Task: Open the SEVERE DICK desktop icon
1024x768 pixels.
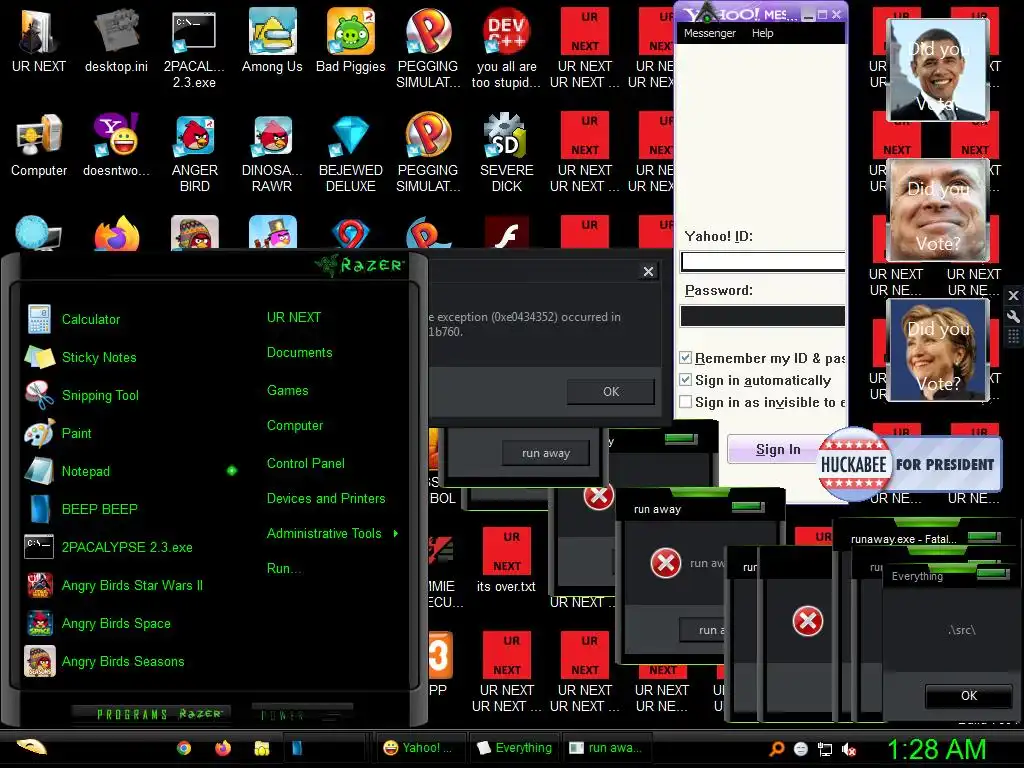Action: (x=507, y=152)
